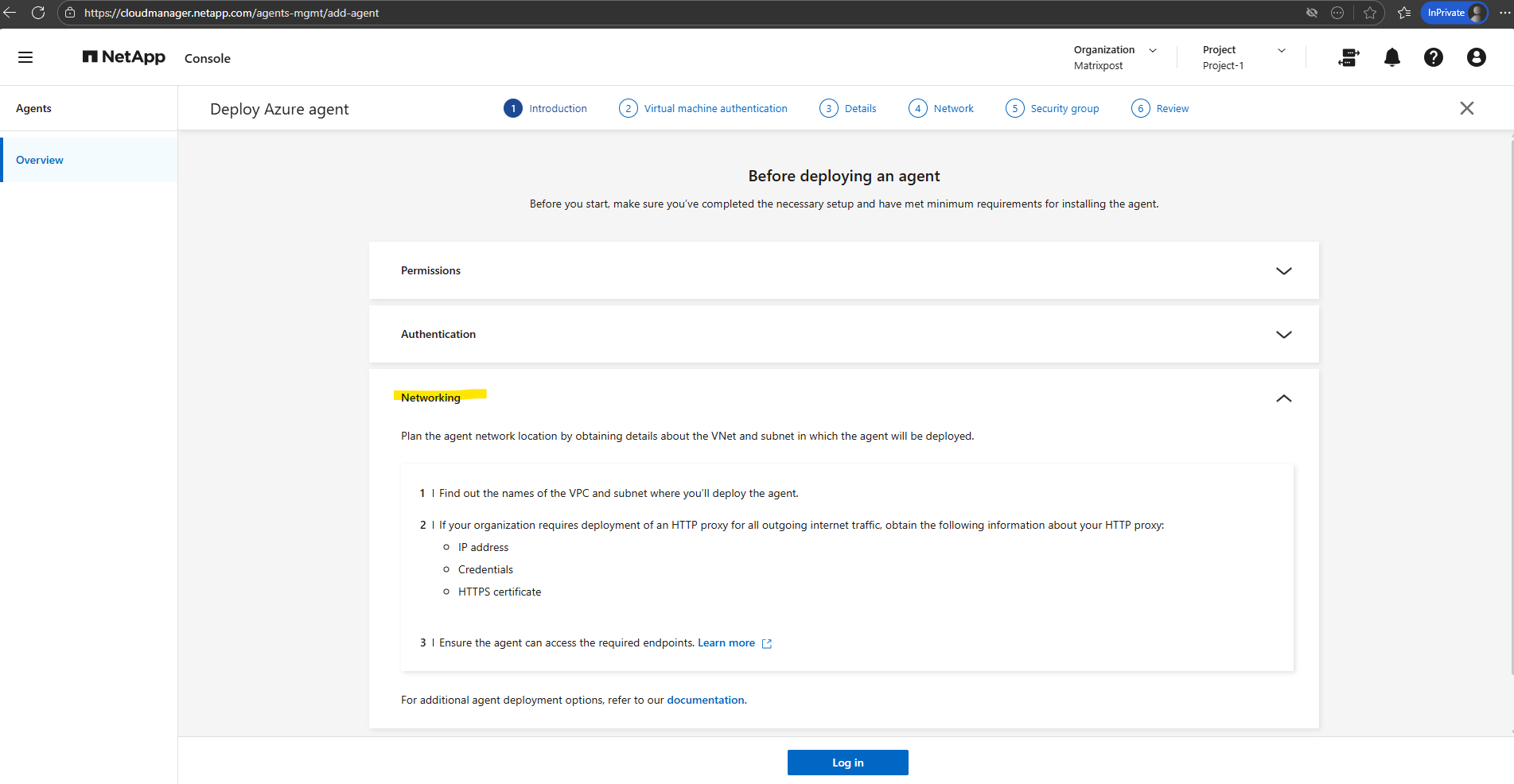Click the NetApp logo
The height and width of the screenshot is (784, 1514).
[x=124, y=57]
